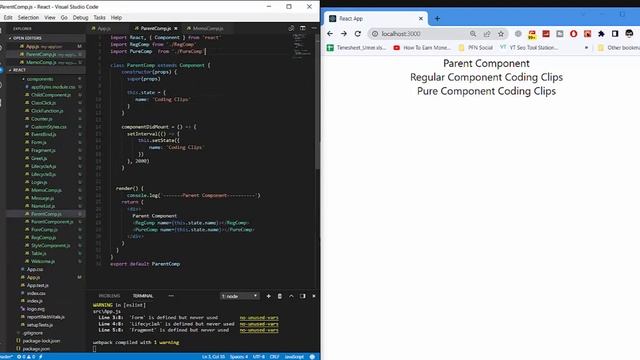Go forward in the Chrome browser
Viewport: 640px width, 360px height.
(344, 34)
